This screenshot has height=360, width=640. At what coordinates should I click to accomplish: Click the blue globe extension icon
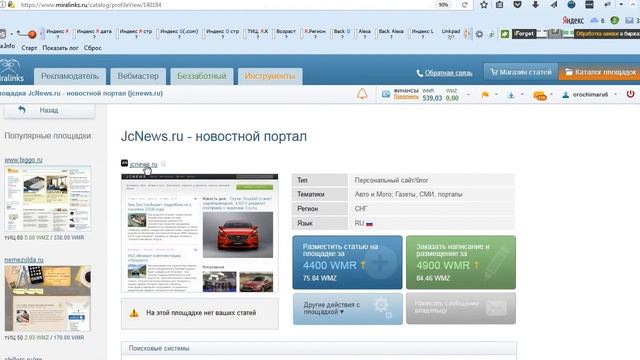click(571, 5)
